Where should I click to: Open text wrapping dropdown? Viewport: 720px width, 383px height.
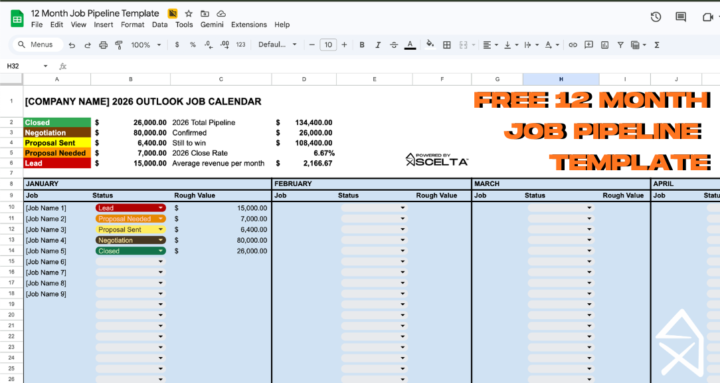(531, 45)
